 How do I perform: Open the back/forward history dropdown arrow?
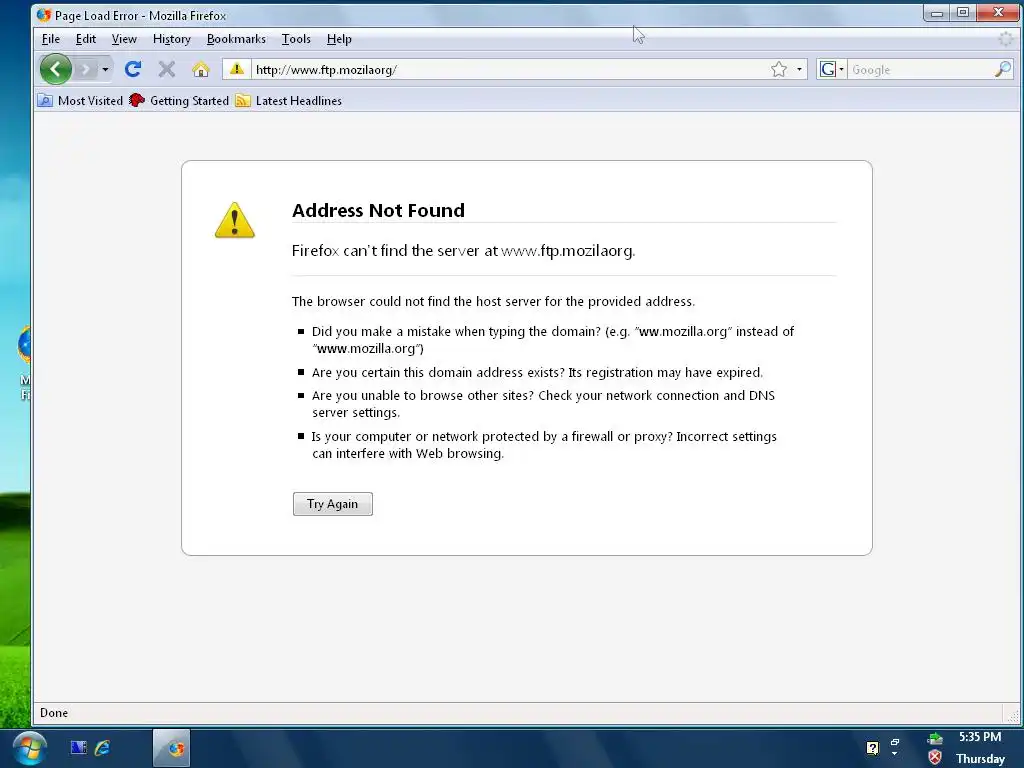point(105,69)
